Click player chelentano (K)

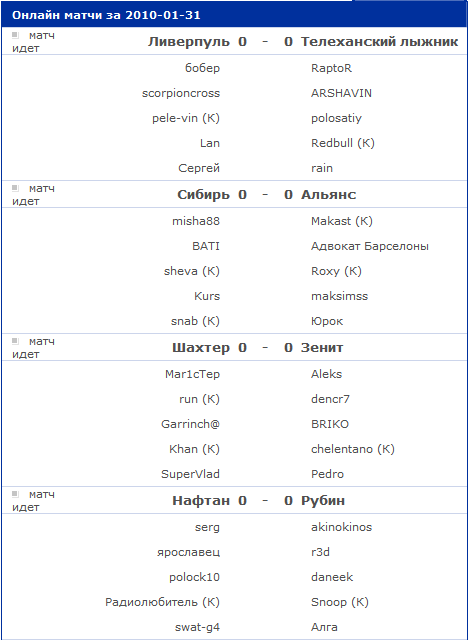[352, 449]
